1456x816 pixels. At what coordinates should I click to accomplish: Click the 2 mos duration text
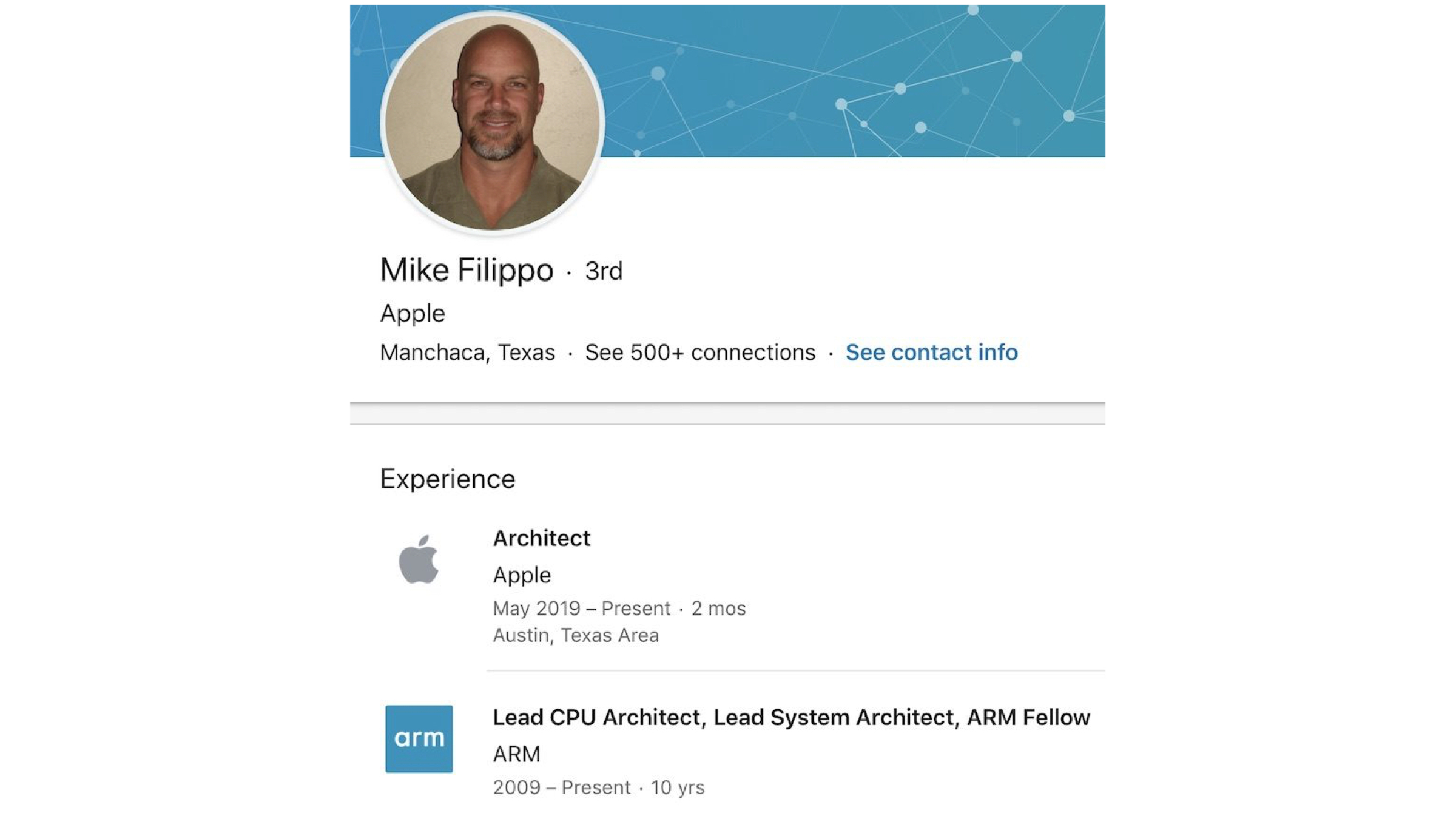[718, 608]
